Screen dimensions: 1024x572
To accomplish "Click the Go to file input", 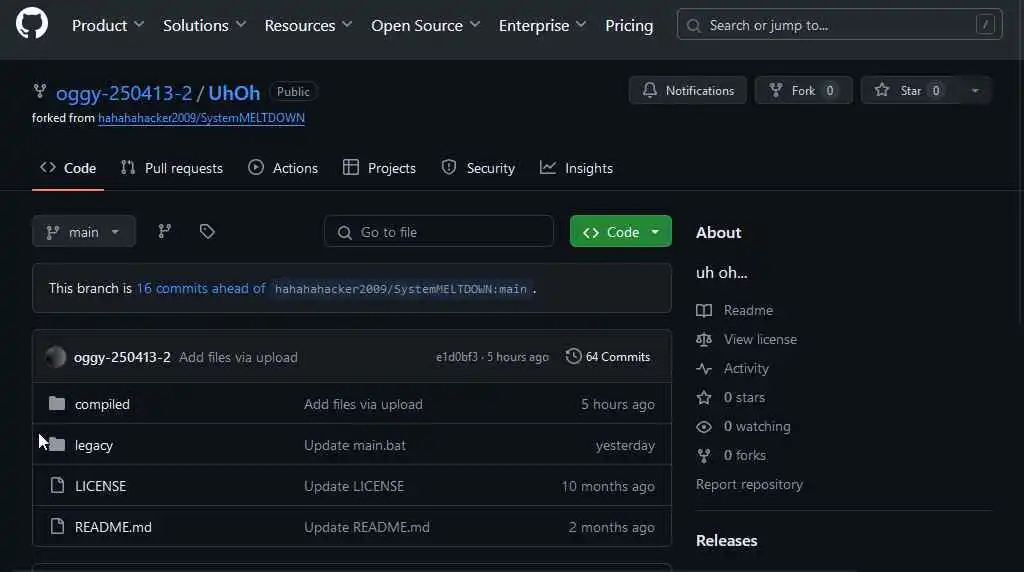I will (x=439, y=232).
